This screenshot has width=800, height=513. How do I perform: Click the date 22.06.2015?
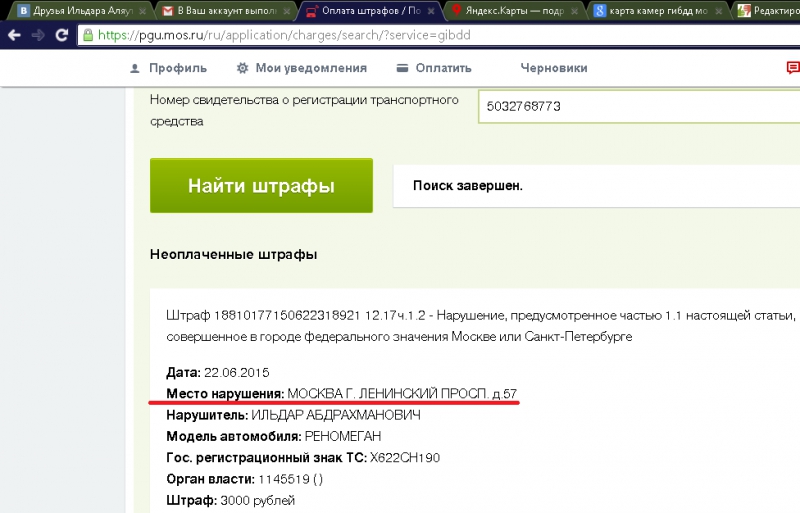(x=237, y=372)
